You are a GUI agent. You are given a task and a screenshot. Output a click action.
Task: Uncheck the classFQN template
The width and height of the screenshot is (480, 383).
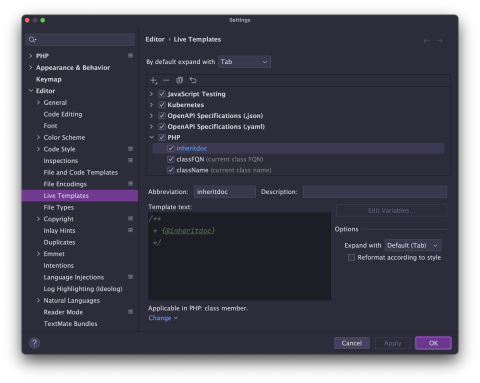click(x=171, y=159)
